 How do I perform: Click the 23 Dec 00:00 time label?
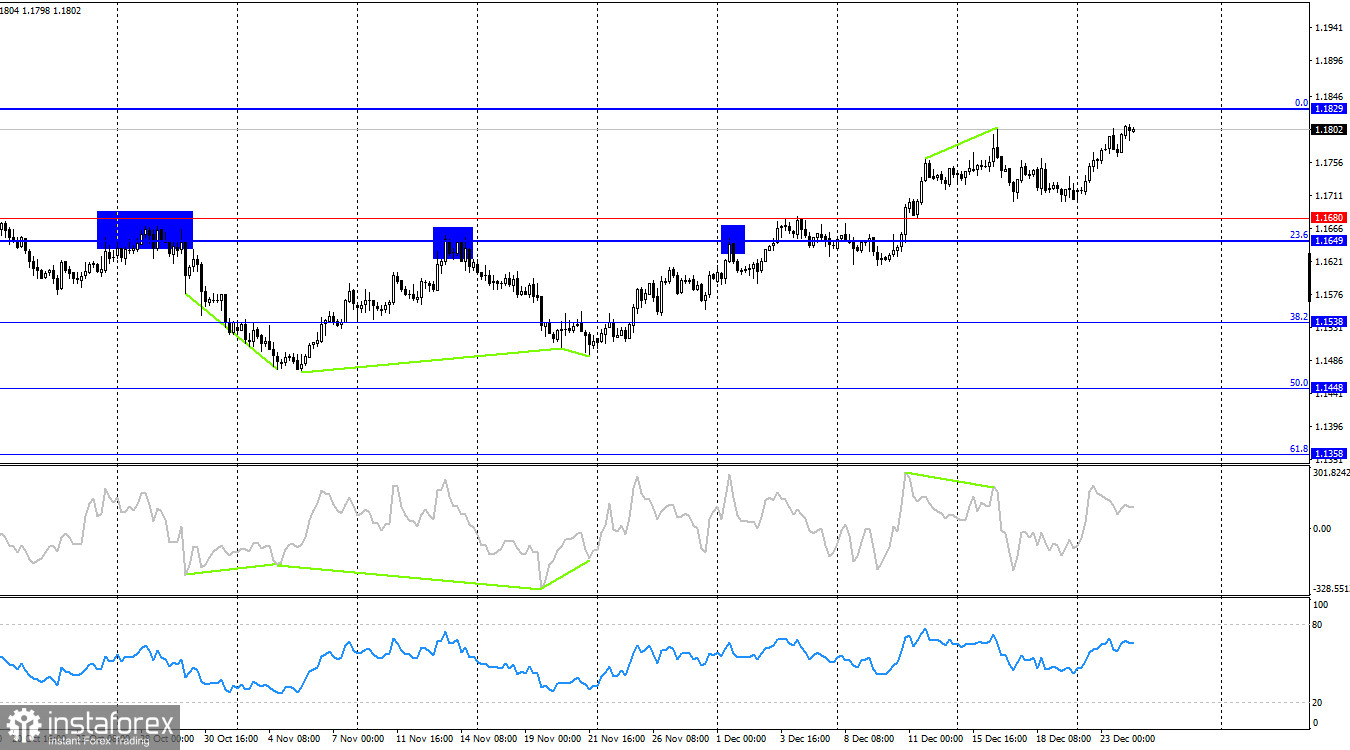pyautogui.click(x=1127, y=739)
